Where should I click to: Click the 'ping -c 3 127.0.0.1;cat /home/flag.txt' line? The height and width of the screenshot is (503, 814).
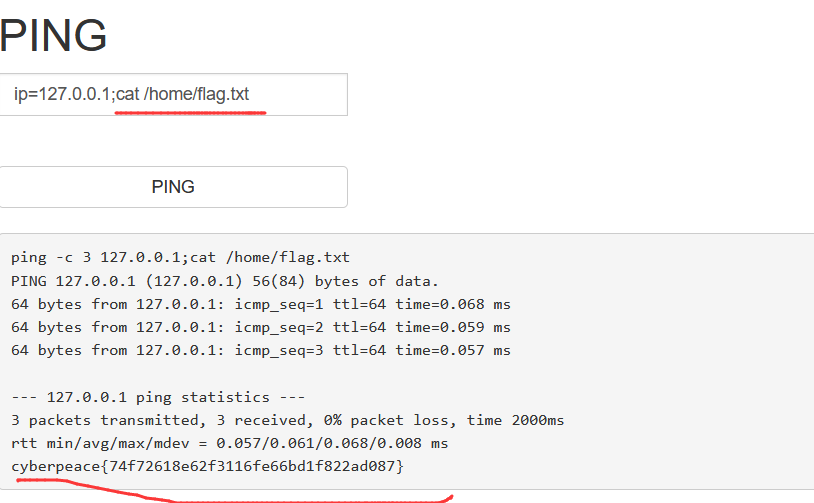[180, 257]
